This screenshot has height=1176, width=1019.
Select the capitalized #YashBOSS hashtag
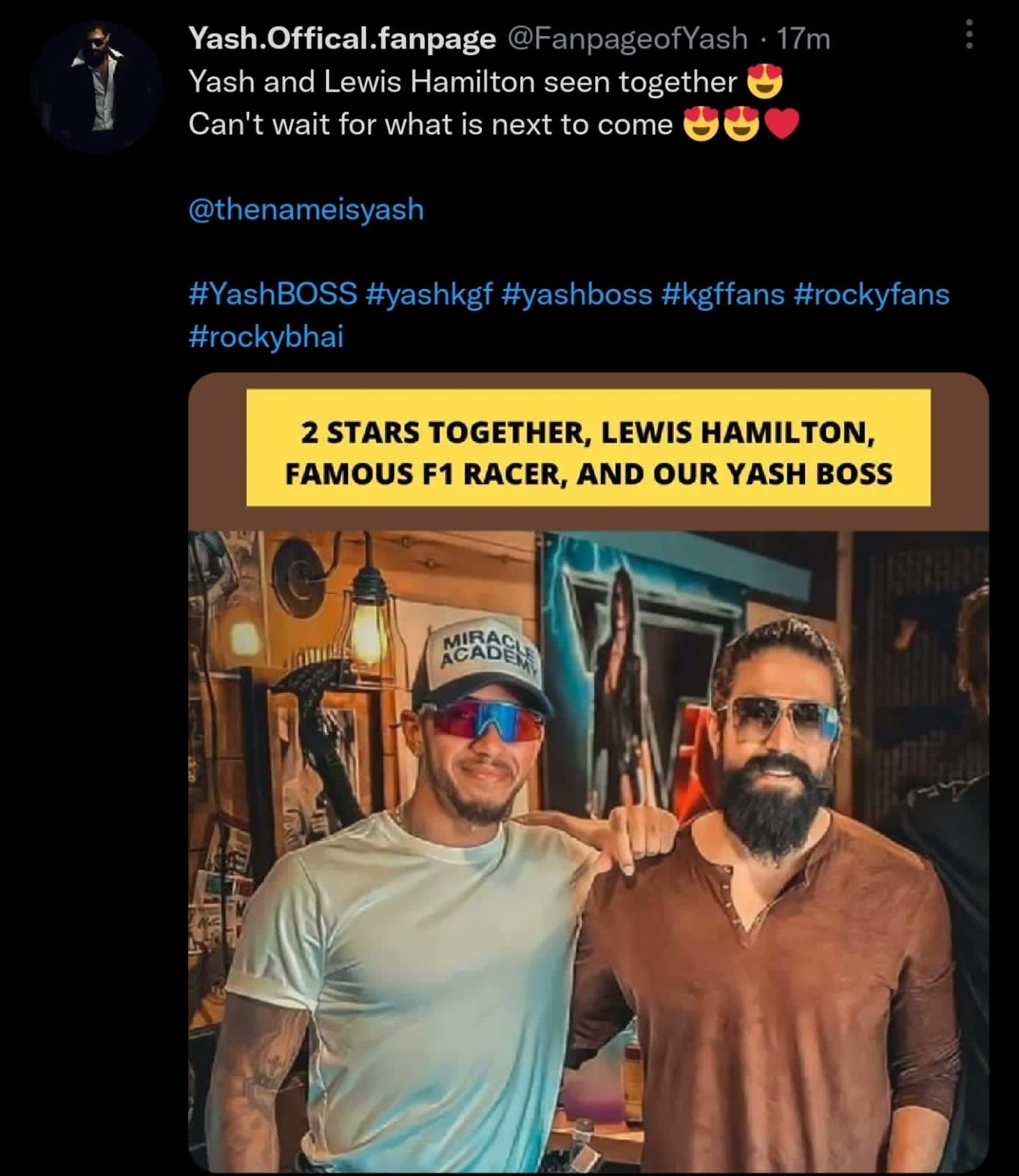click(273, 294)
